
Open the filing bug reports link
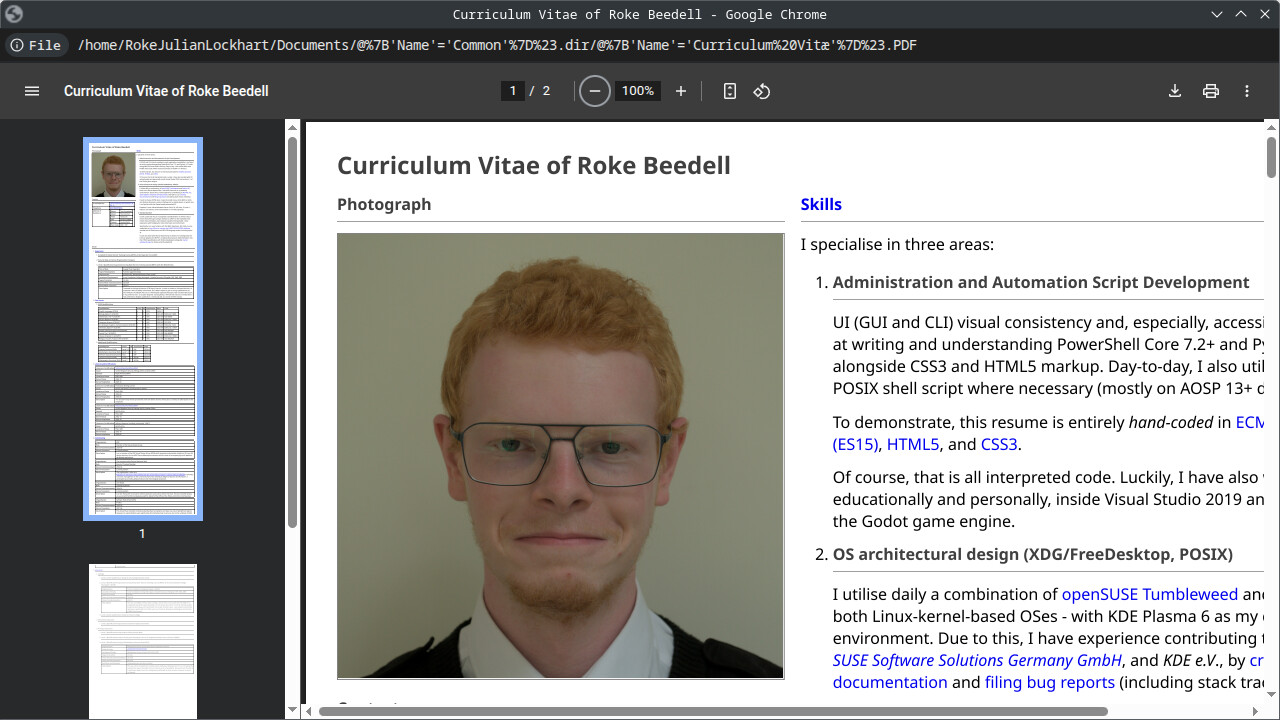(1050, 682)
